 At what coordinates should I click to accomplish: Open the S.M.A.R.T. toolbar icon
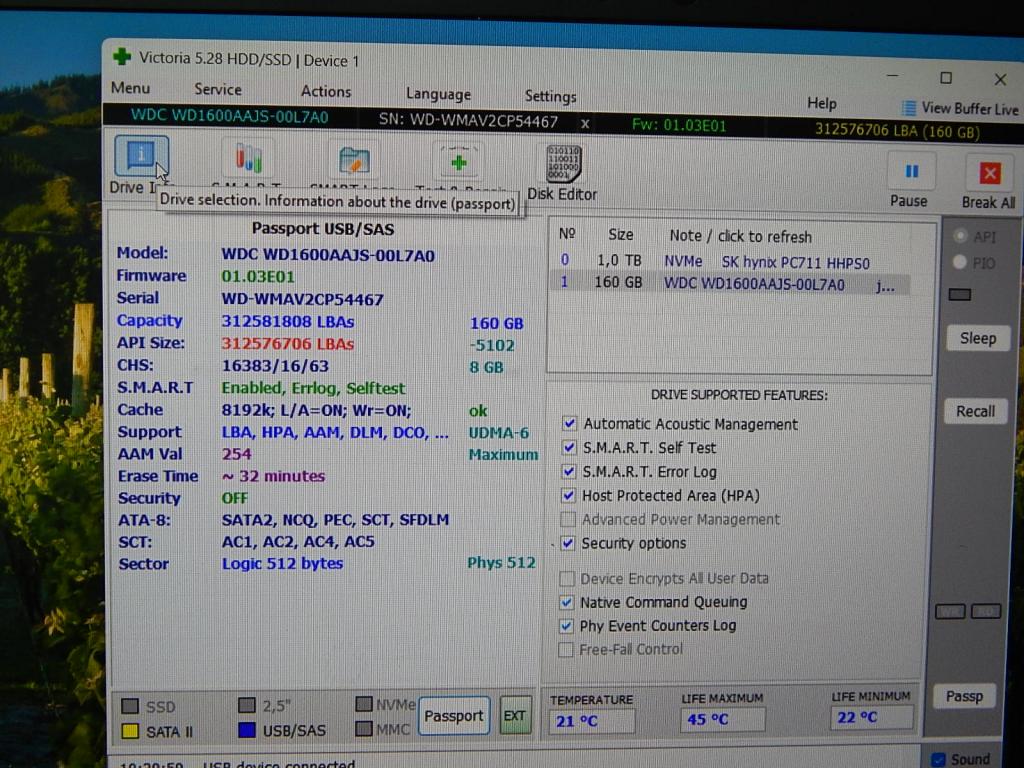click(x=248, y=159)
